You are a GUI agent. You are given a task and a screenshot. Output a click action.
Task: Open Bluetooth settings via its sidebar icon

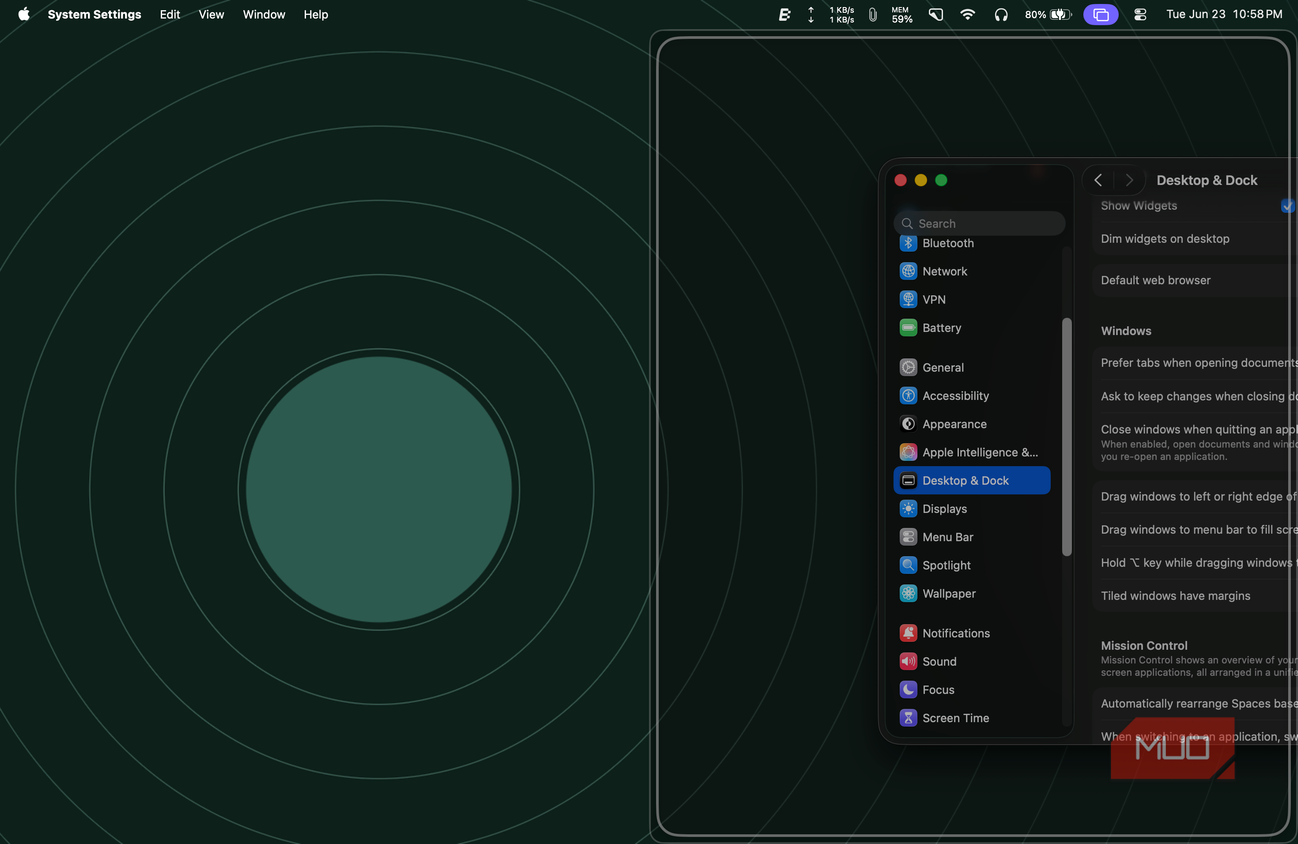pyautogui.click(x=908, y=243)
